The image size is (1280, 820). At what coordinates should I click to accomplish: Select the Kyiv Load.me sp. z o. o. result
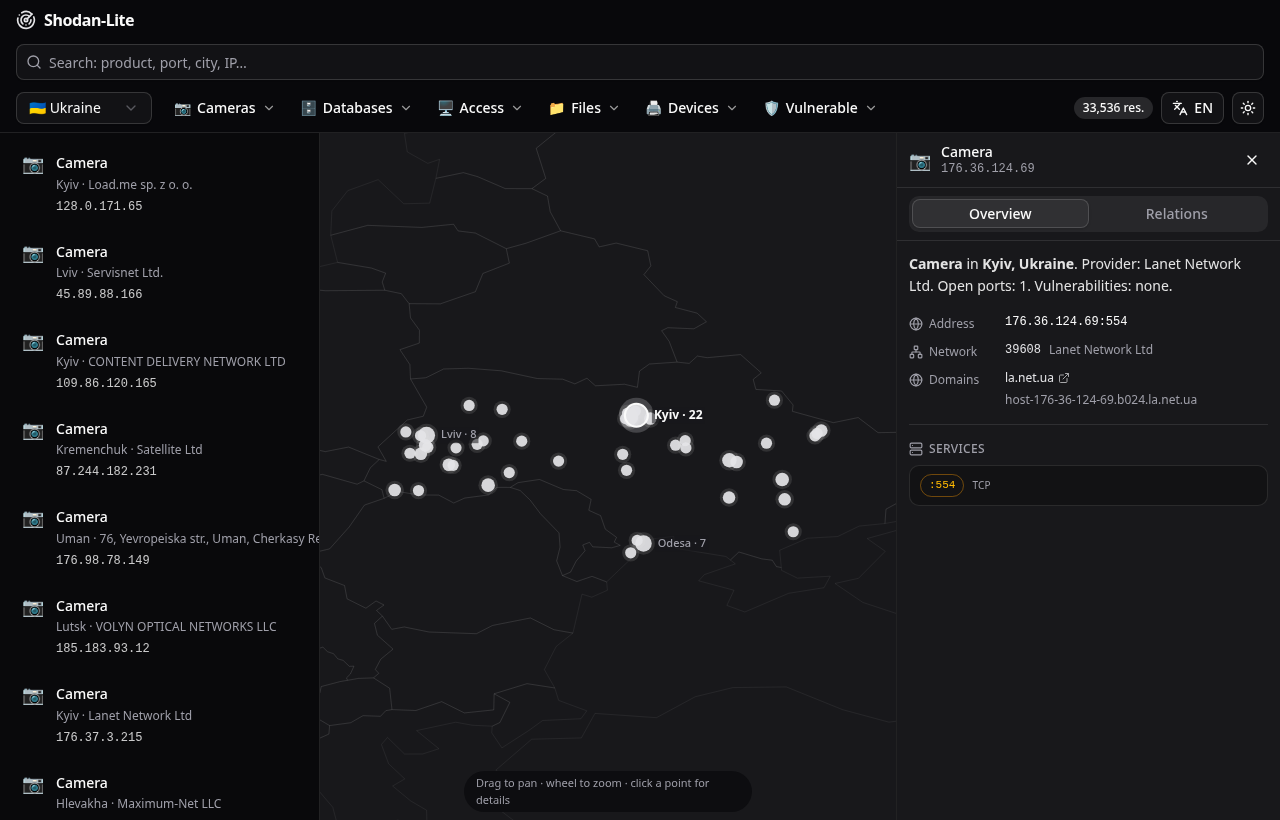[x=160, y=184]
